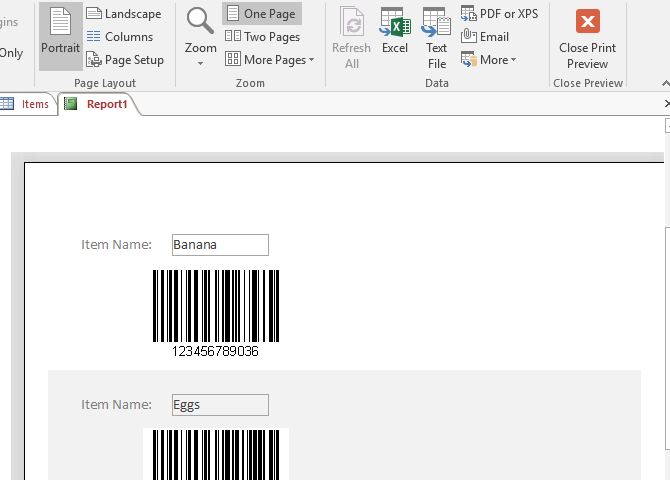Export as PDF or XPS

coord(499,14)
